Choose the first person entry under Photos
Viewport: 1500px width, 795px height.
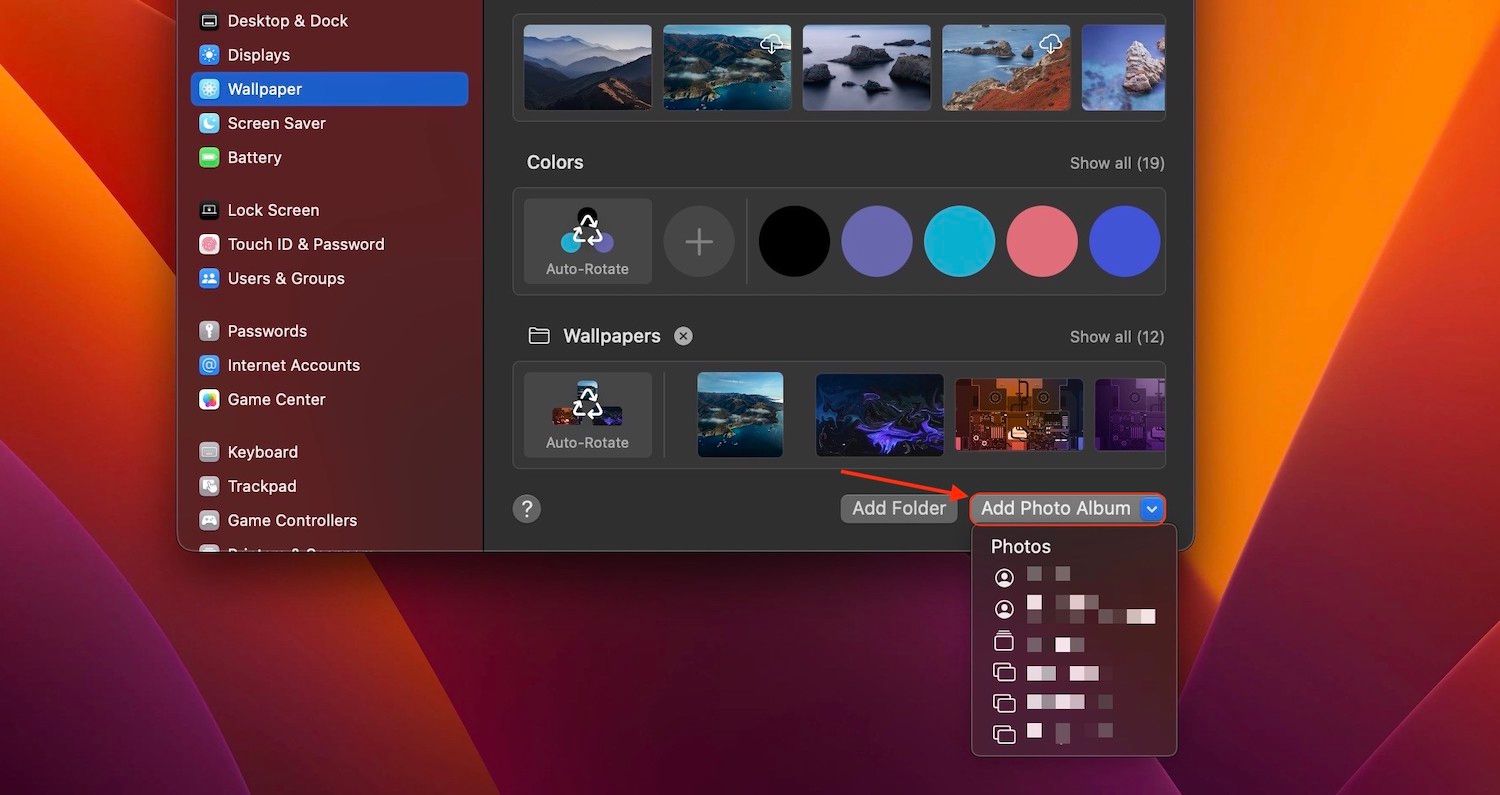(1048, 577)
